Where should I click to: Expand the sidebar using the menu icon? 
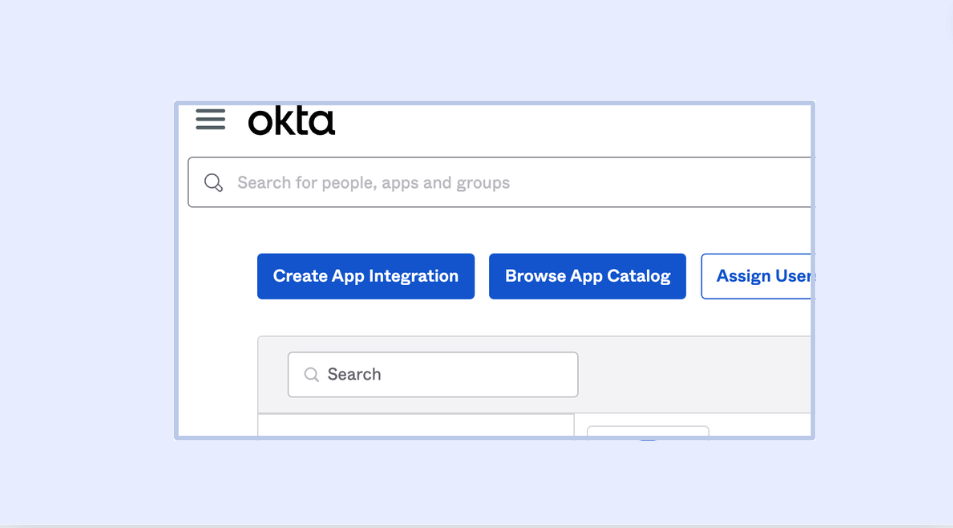[x=210, y=120]
